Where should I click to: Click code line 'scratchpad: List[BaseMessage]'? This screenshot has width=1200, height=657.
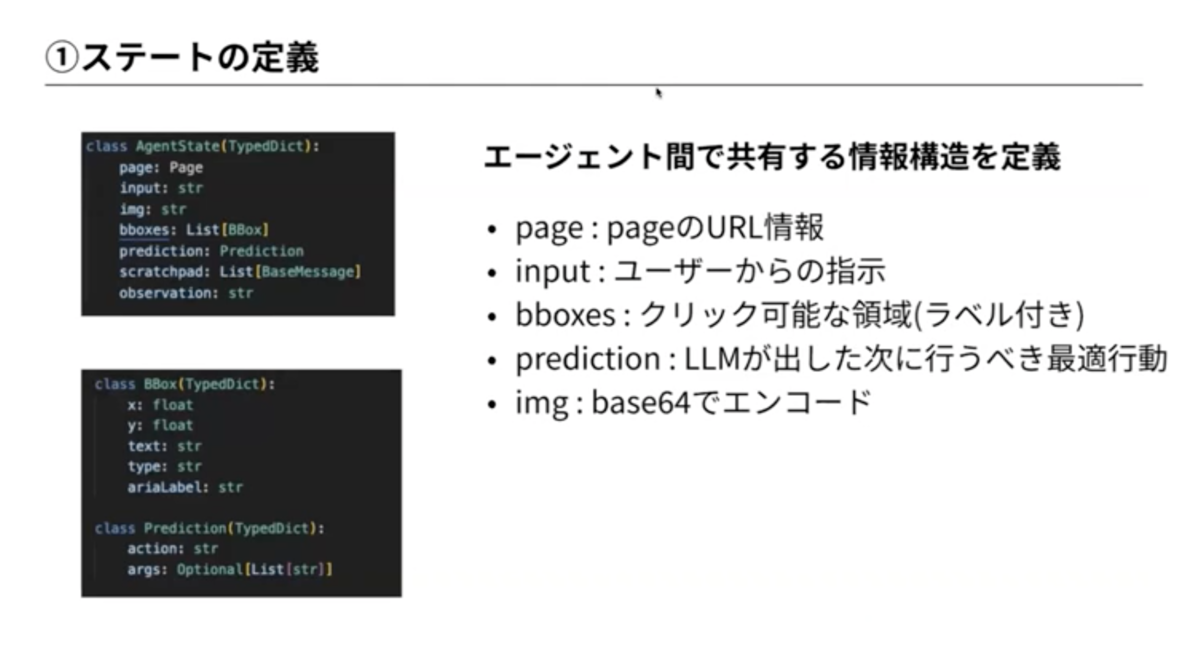240,272
